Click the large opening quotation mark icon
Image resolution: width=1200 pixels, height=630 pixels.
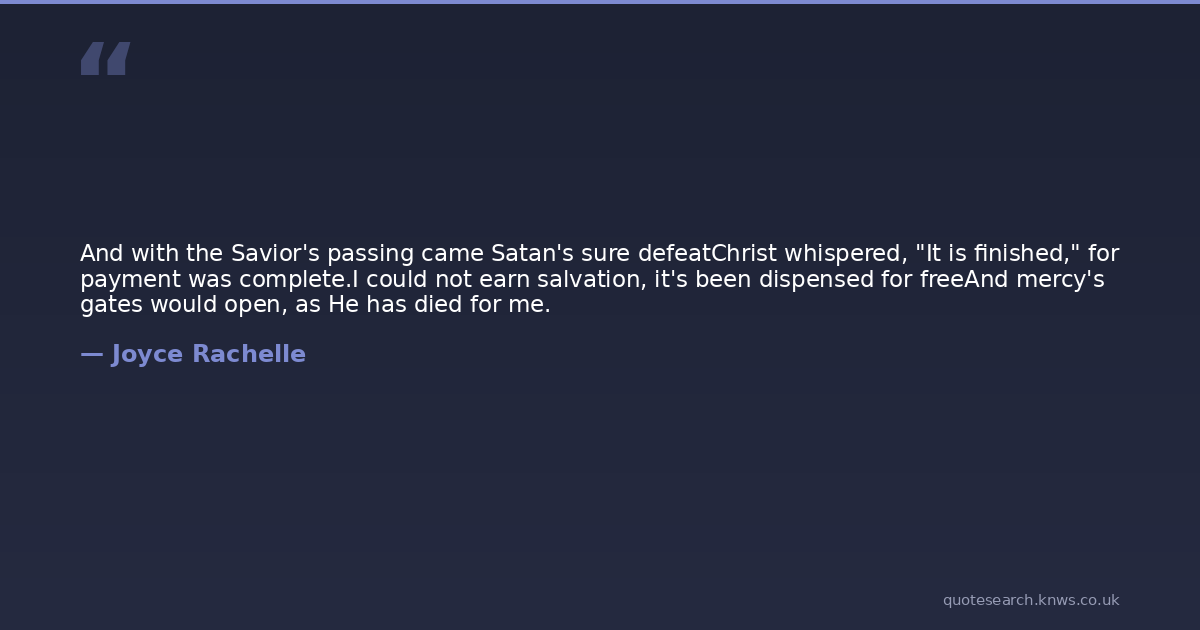pyautogui.click(x=105, y=58)
